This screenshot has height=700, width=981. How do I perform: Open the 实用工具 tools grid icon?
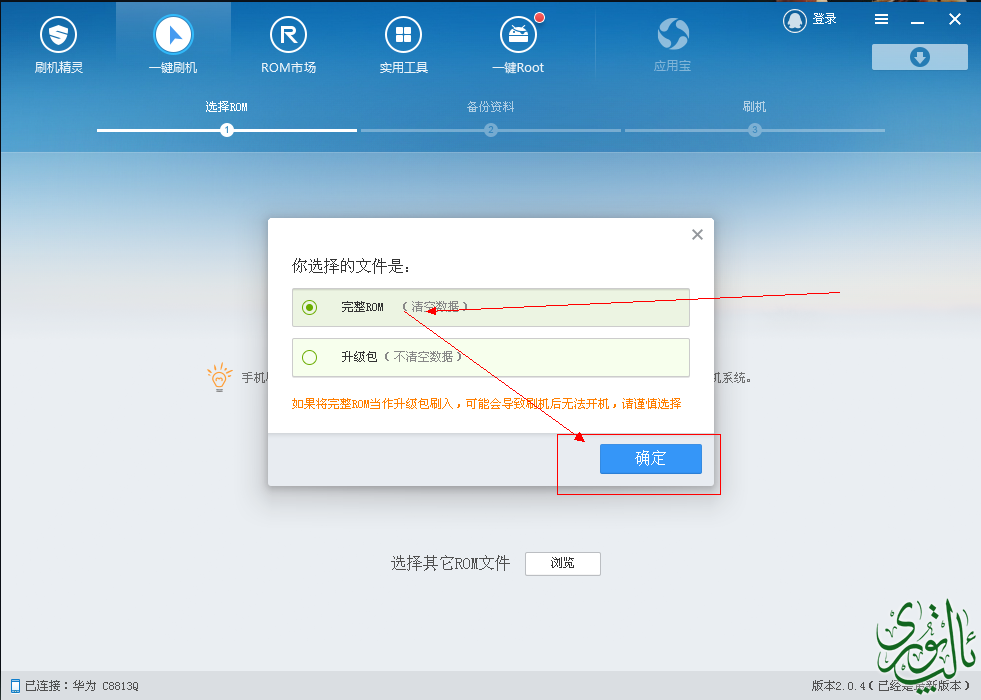point(403,36)
